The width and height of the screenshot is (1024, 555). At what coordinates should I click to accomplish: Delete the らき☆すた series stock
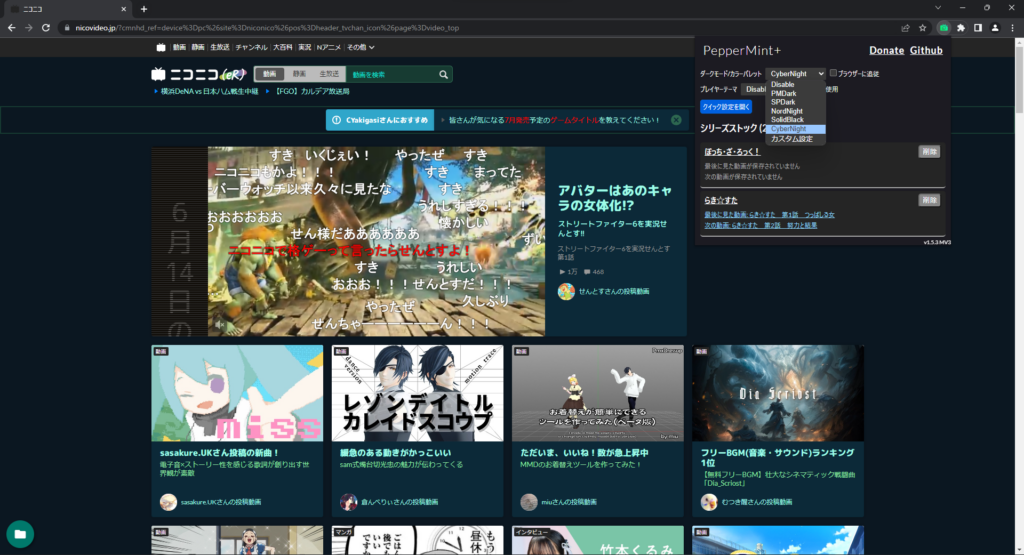click(929, 200)
